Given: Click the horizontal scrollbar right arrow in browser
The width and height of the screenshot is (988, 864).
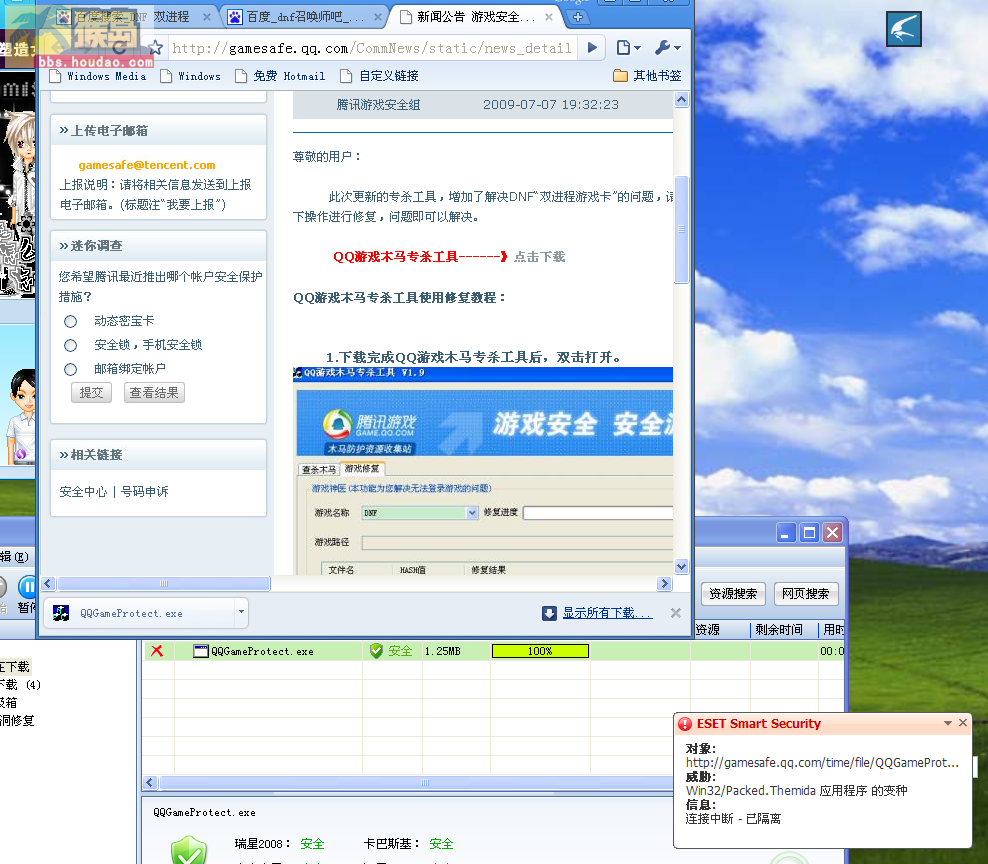Looking at the screenshot, I should pyautogui.click(x=664, y=584).
